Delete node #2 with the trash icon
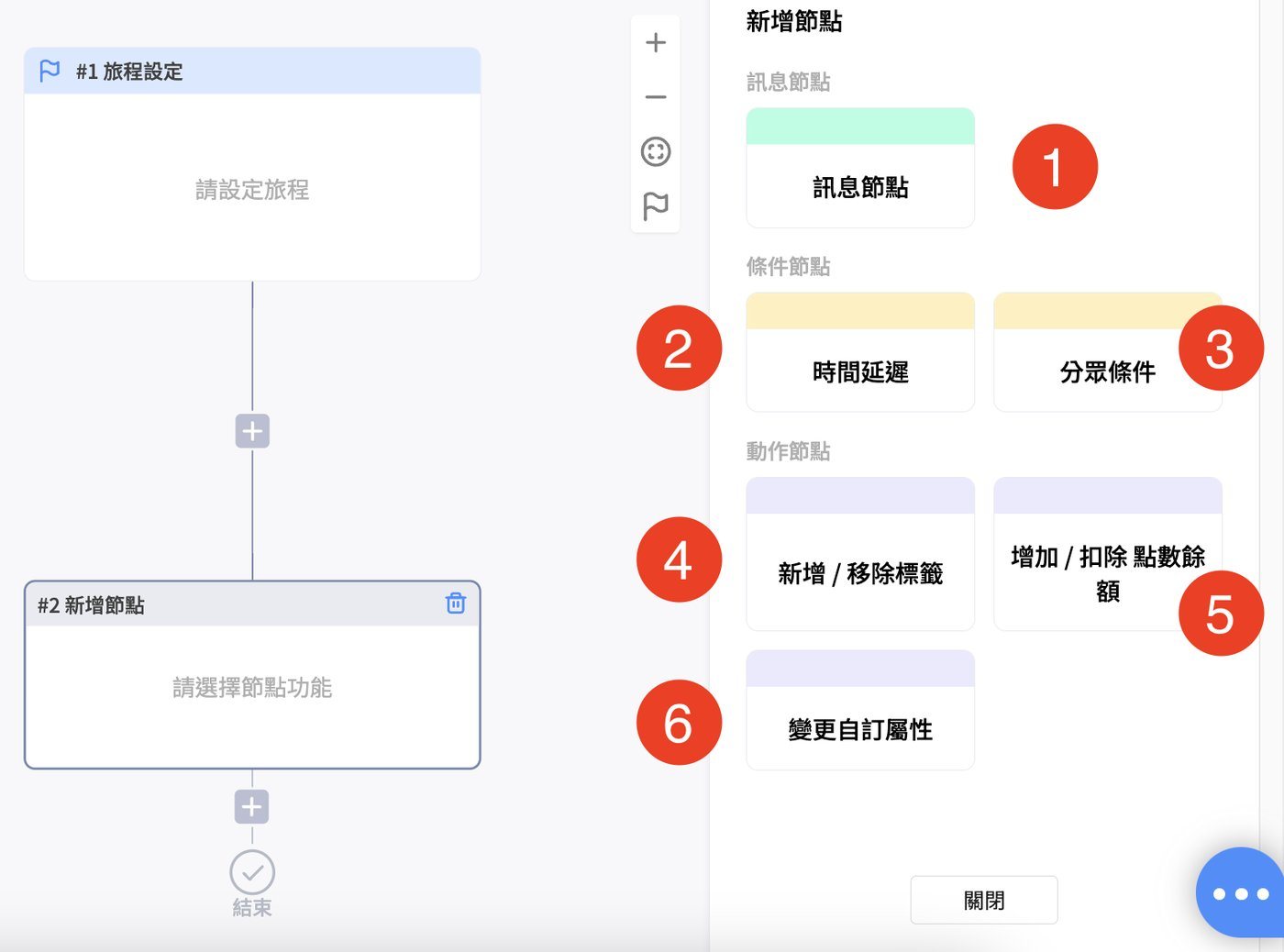1284x952 pixels. click(456, 603)
